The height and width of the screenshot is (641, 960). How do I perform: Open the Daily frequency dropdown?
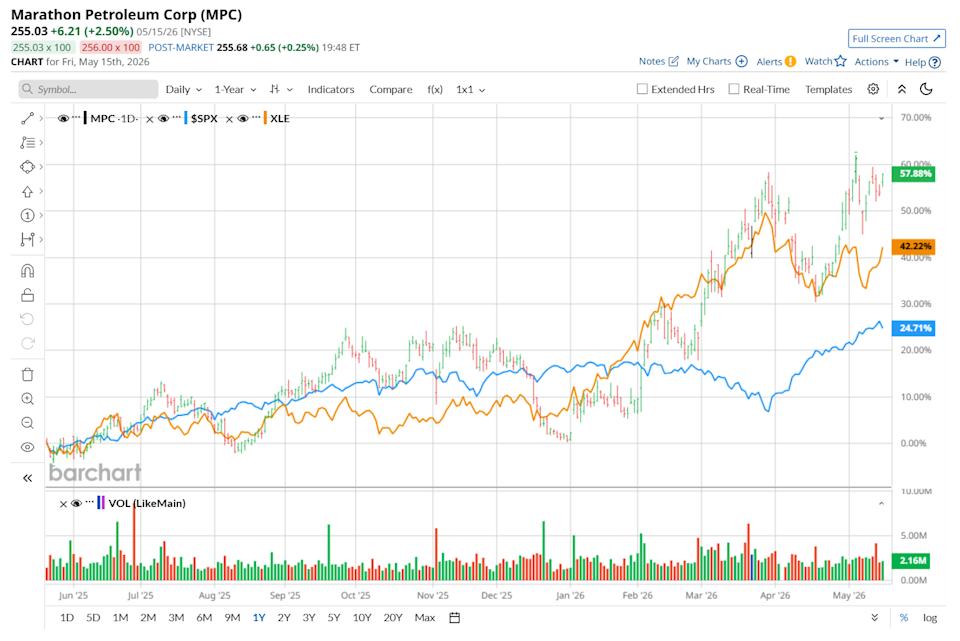184,89
